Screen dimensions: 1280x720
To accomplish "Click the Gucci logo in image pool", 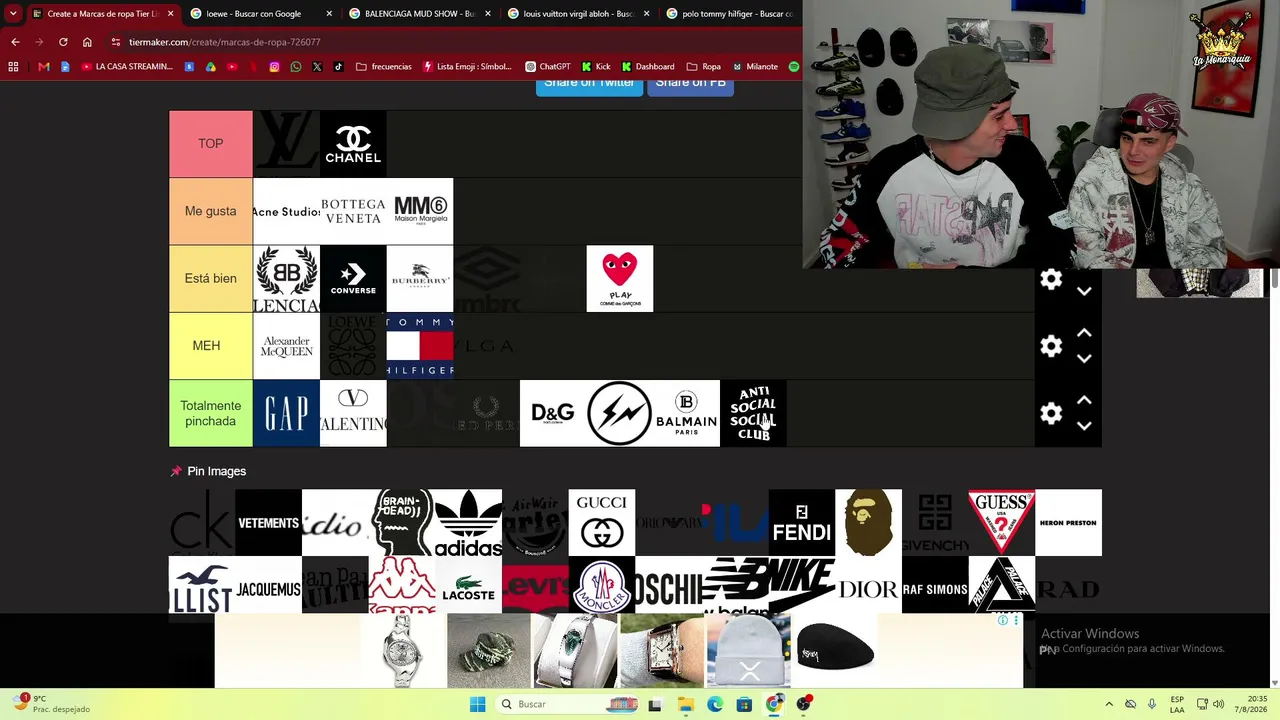I will (602, 523).
